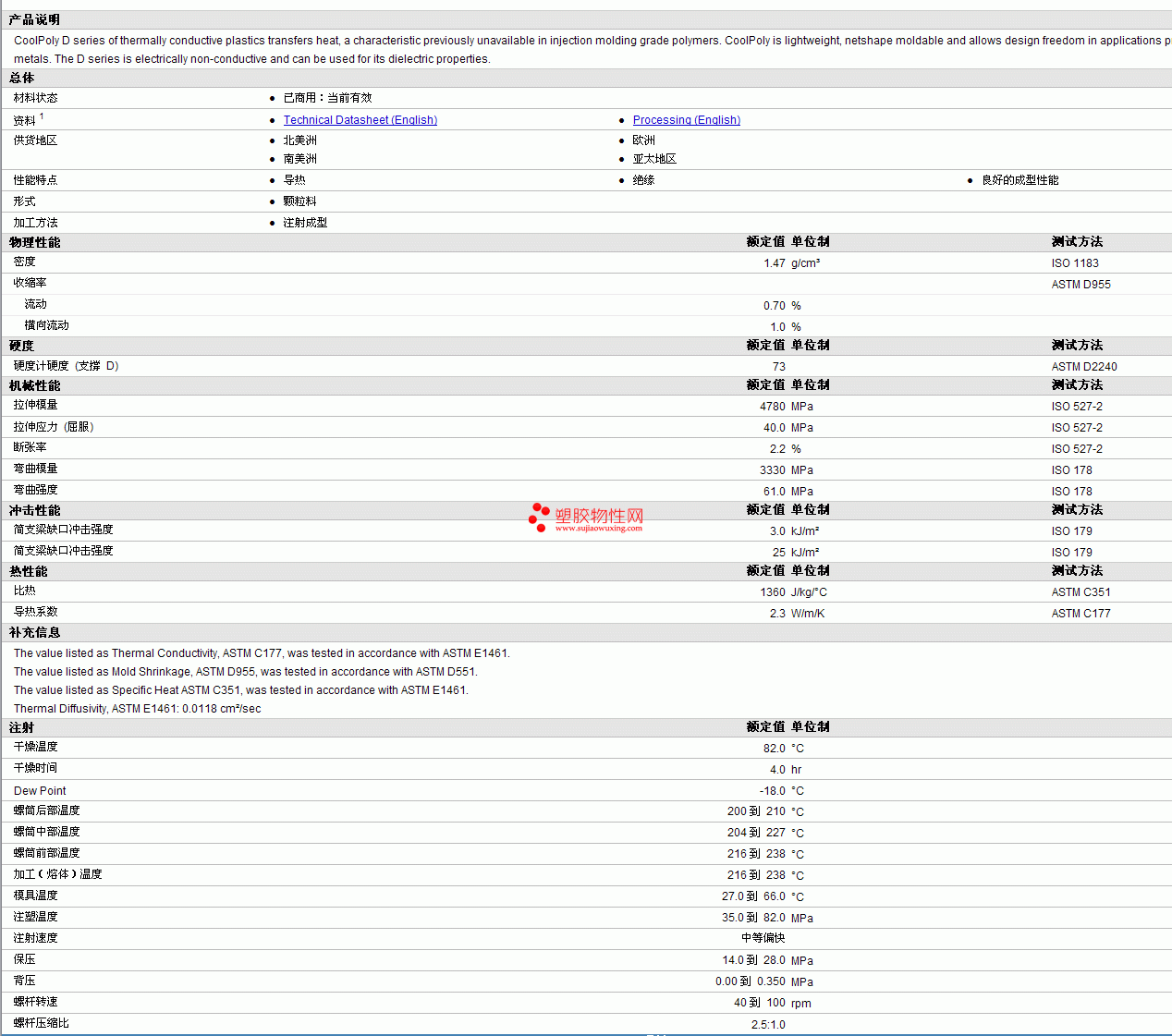The width and height of the screenshot is (1172, 1036).
Task: Select the "良好的成型性能" feature entry
Action: pyautogui.click(x=1020, y=180)
